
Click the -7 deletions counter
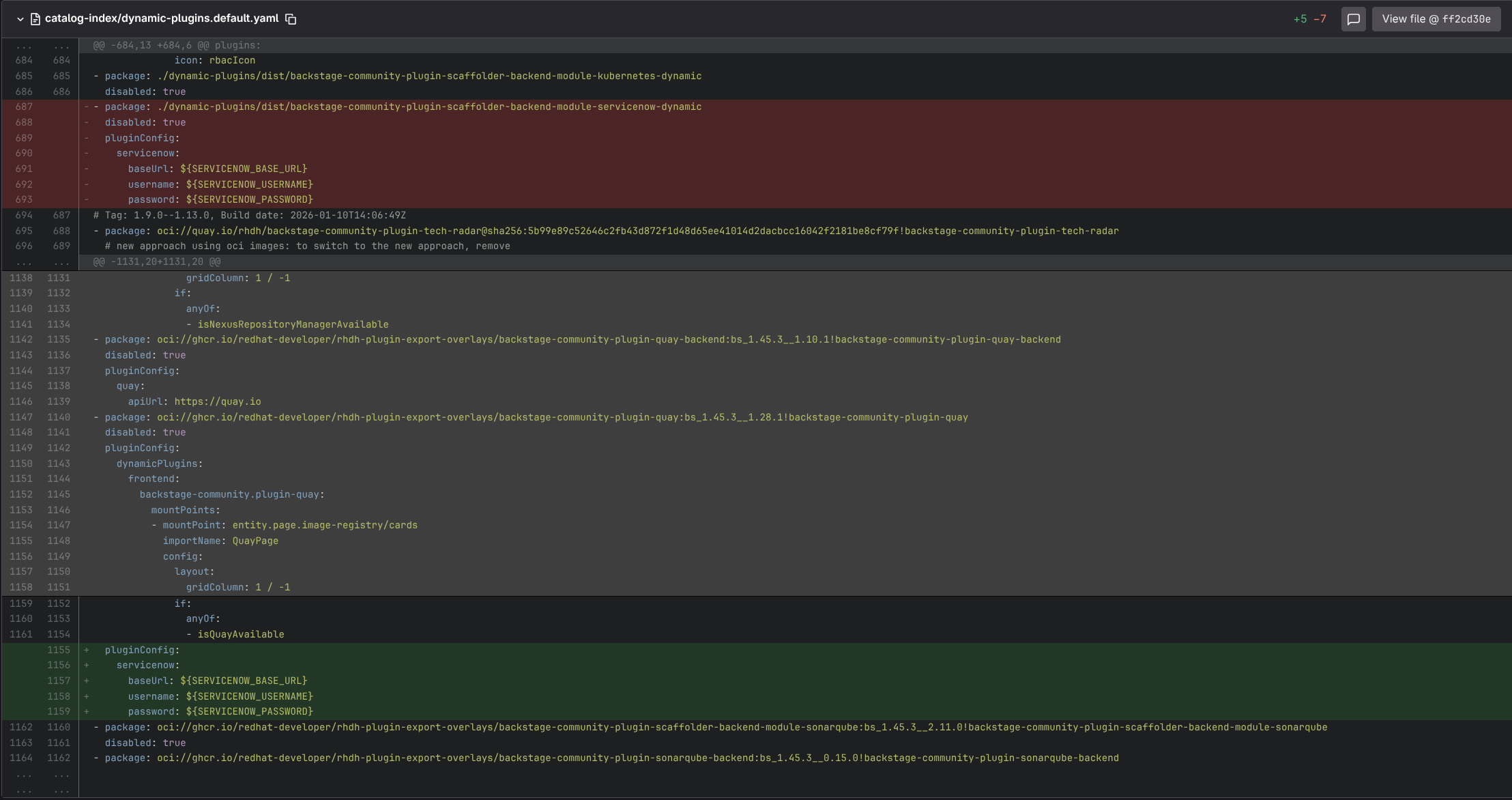pyautogui.click(x=1320, y=19)
